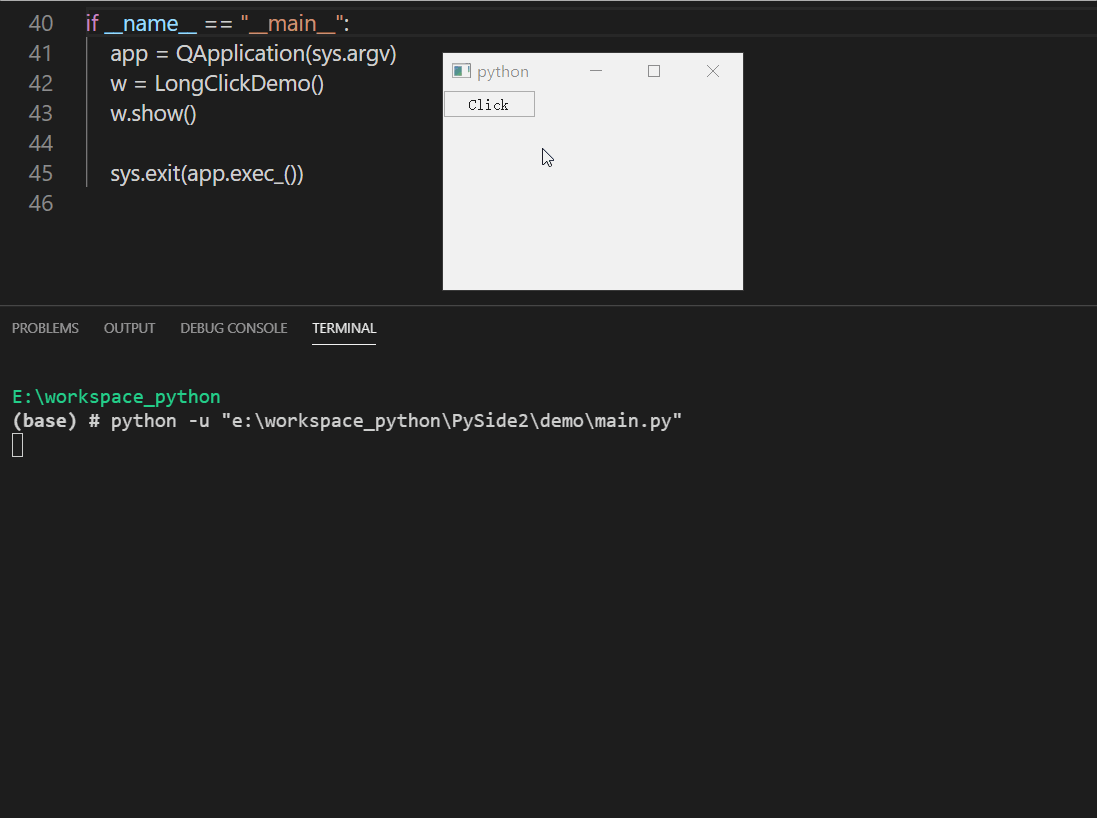Maximize the python demo window
Image resolution: width=1097 pixels, height=818 pixels.
pyautogui.click(x=654, y=70)
